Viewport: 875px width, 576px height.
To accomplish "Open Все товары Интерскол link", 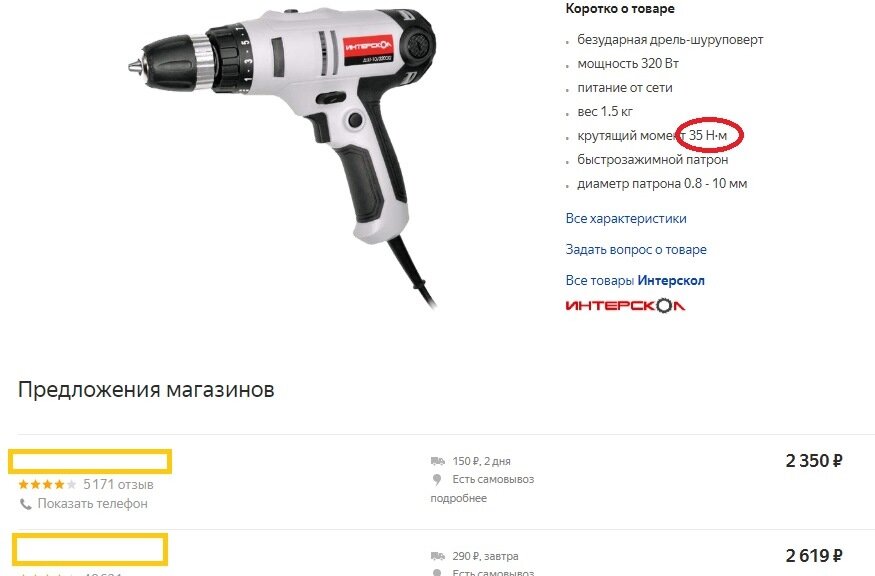I will coord(634,280).
